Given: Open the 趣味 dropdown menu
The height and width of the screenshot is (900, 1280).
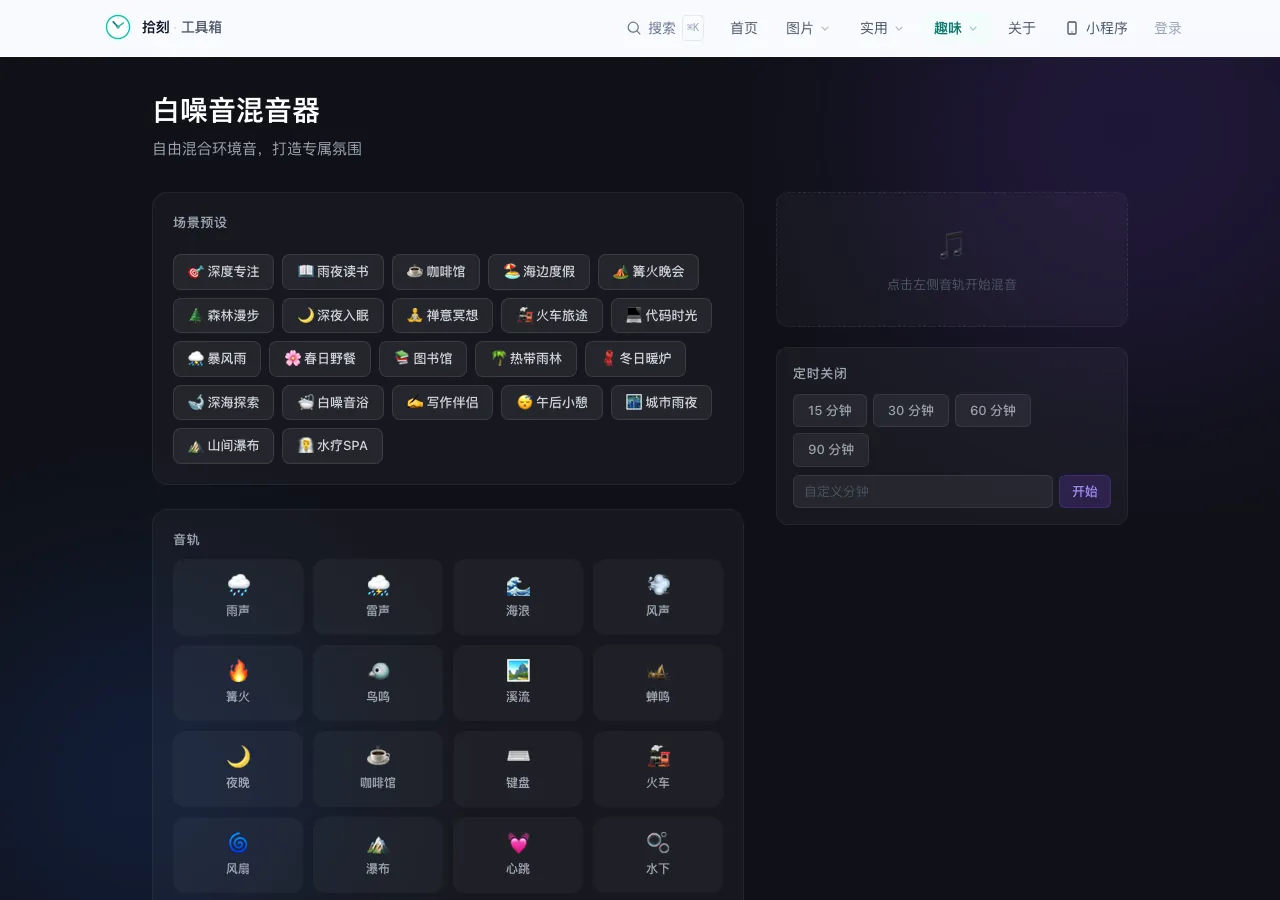Looking at the screenshot, I should pyautogui.click(x=956, y=28).
